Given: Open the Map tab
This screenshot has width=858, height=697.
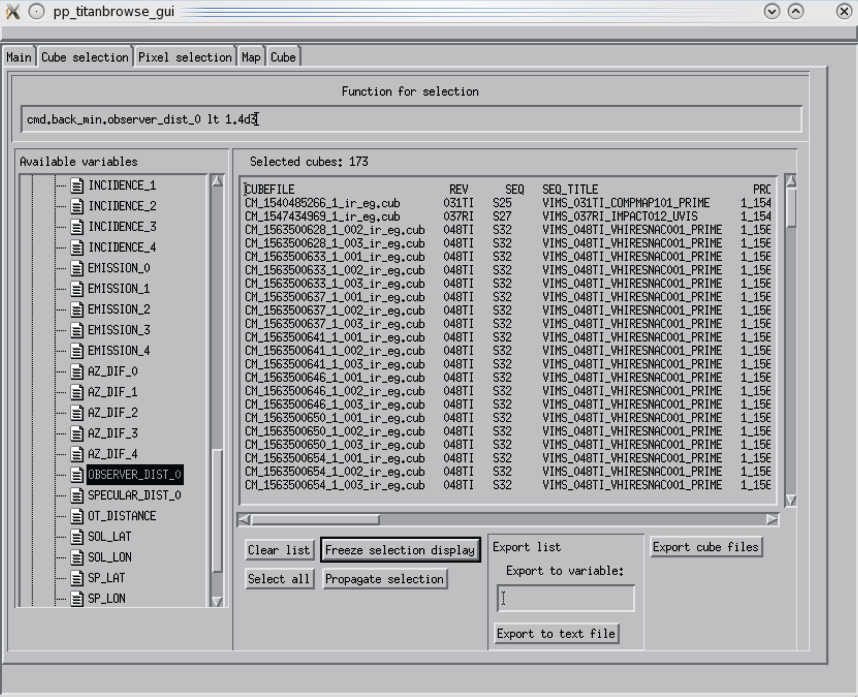Looking at the screenshot, I should tap(249, 57).
